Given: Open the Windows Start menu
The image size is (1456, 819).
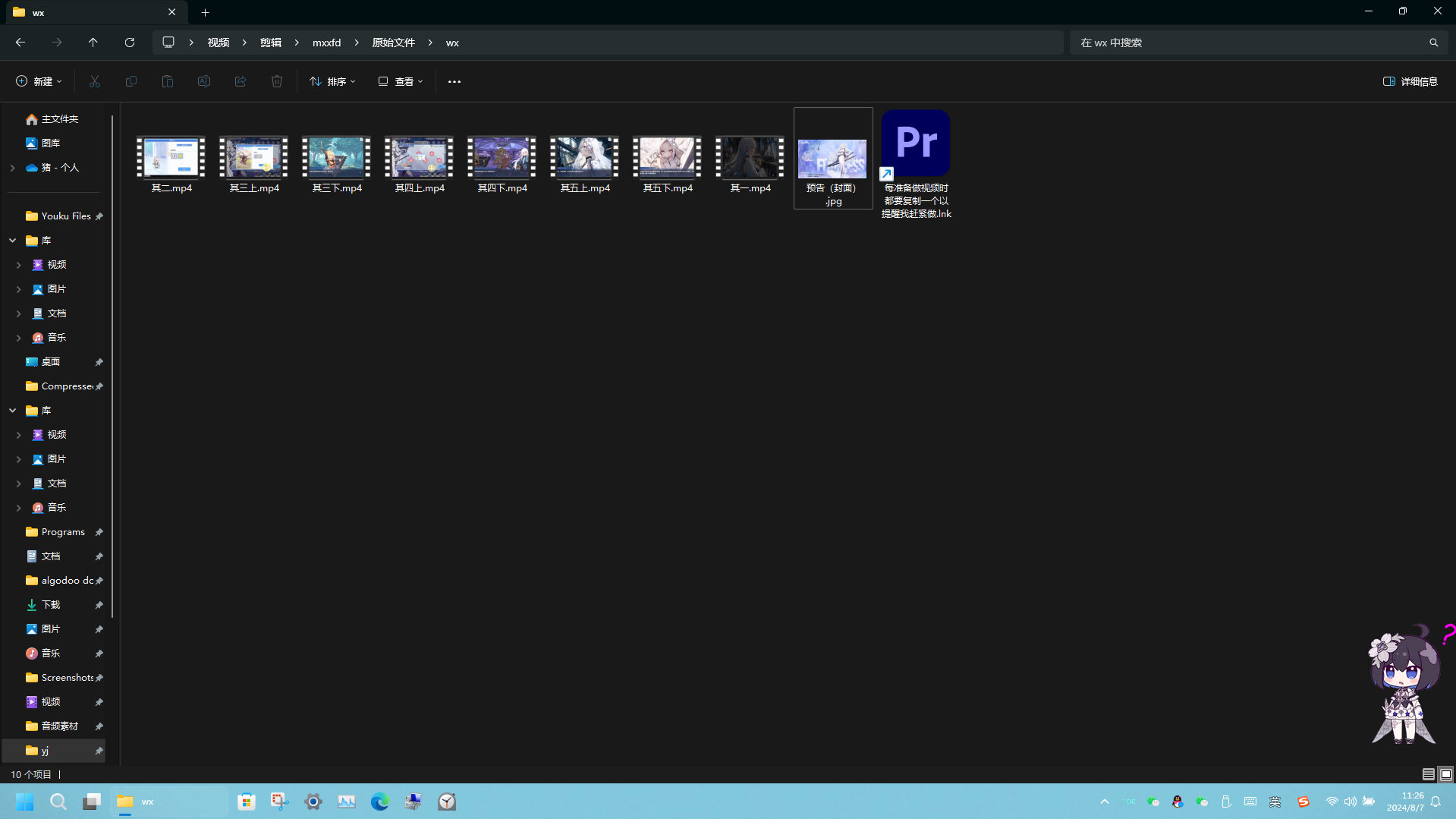Looking at the screenshot, I should [25, 802].
